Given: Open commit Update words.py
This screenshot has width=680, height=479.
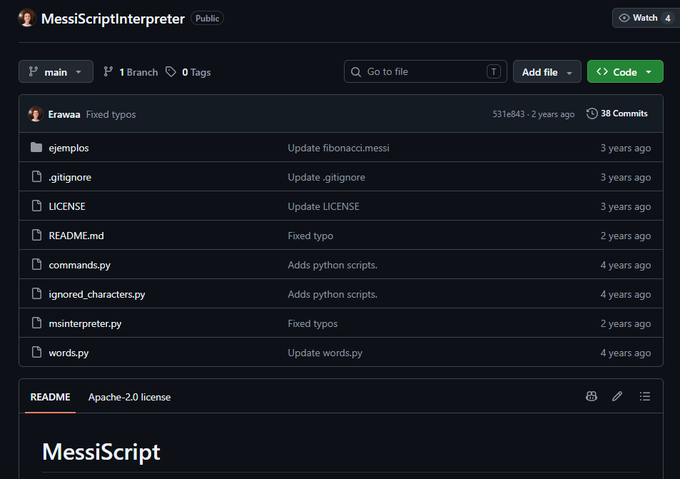Looking at the screenshot, I should (325, 353).
